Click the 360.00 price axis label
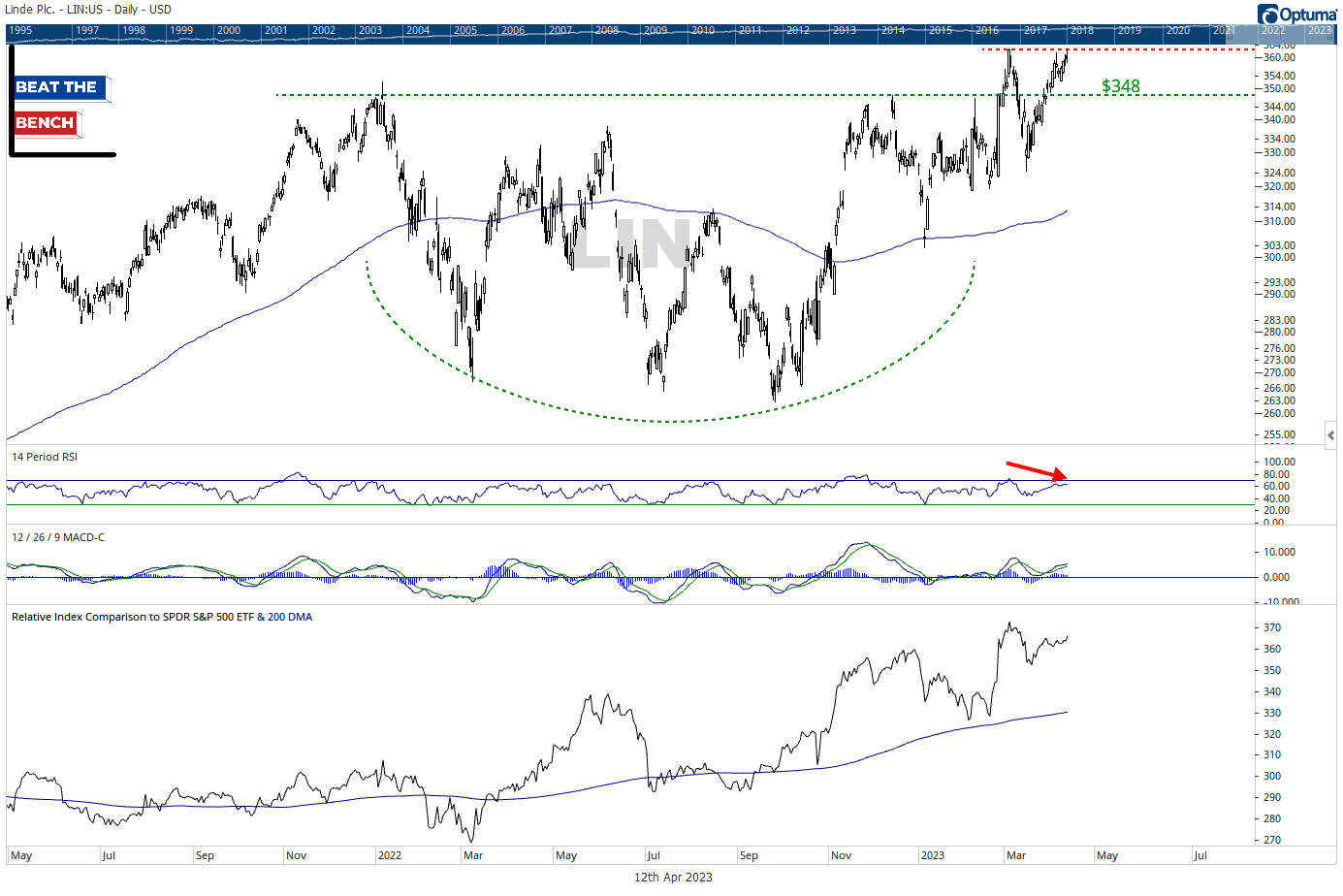Image resolution: width=1343 pixels, height=896 pixels. coord(1280,57)
